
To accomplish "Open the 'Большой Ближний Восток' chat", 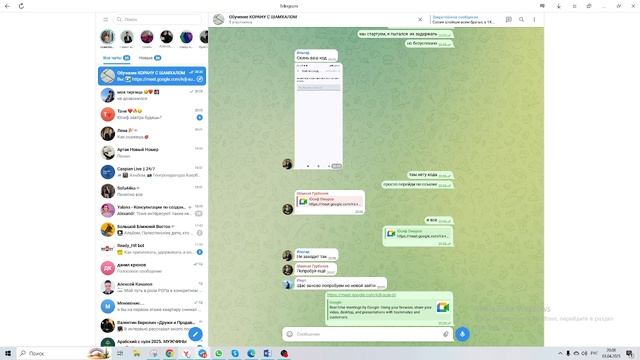I will (x=152, y=229).
